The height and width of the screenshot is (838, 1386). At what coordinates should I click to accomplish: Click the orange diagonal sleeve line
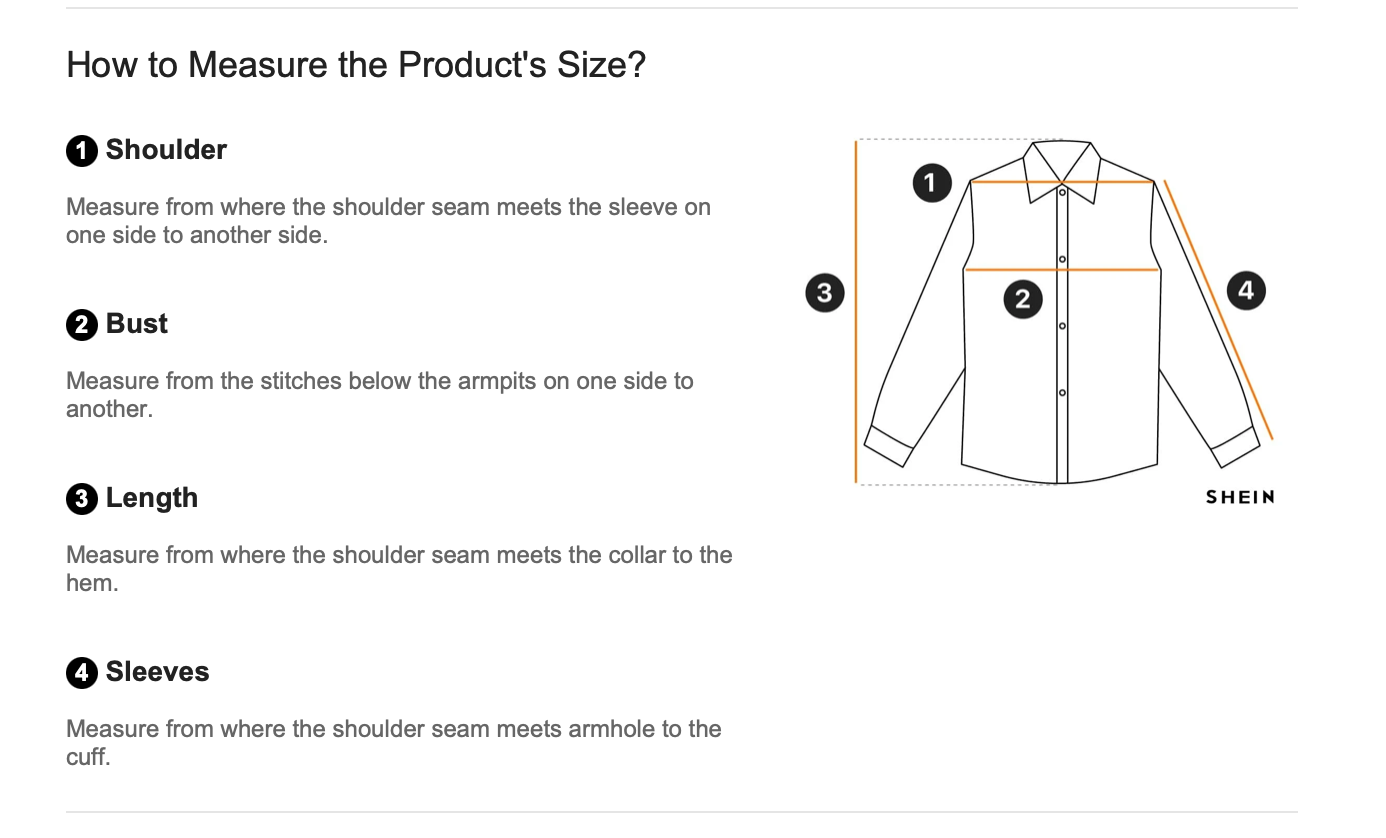tap(1218, 310)
